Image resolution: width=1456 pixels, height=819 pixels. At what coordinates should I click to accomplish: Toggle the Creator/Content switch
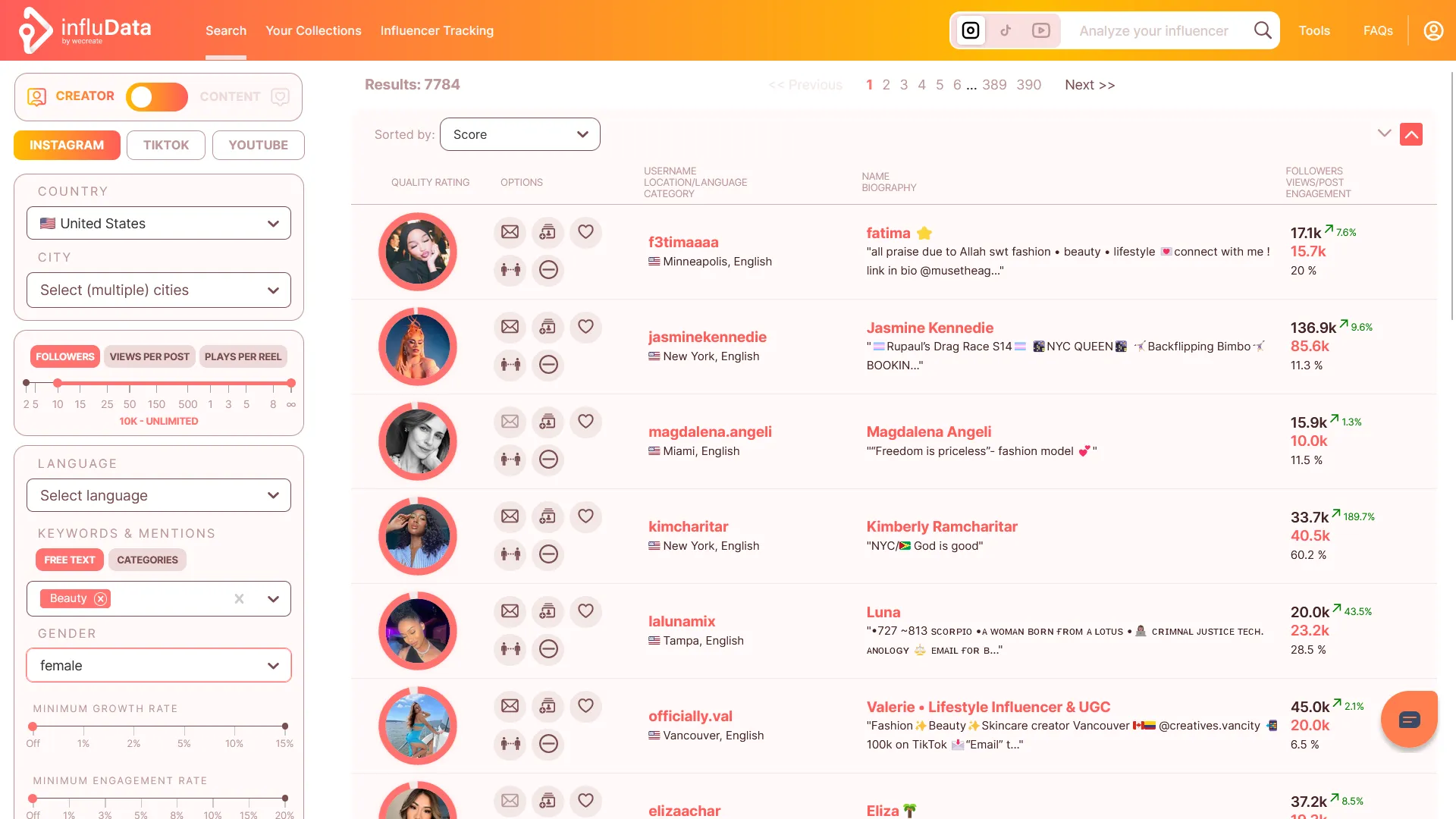[x=157, y=97]
